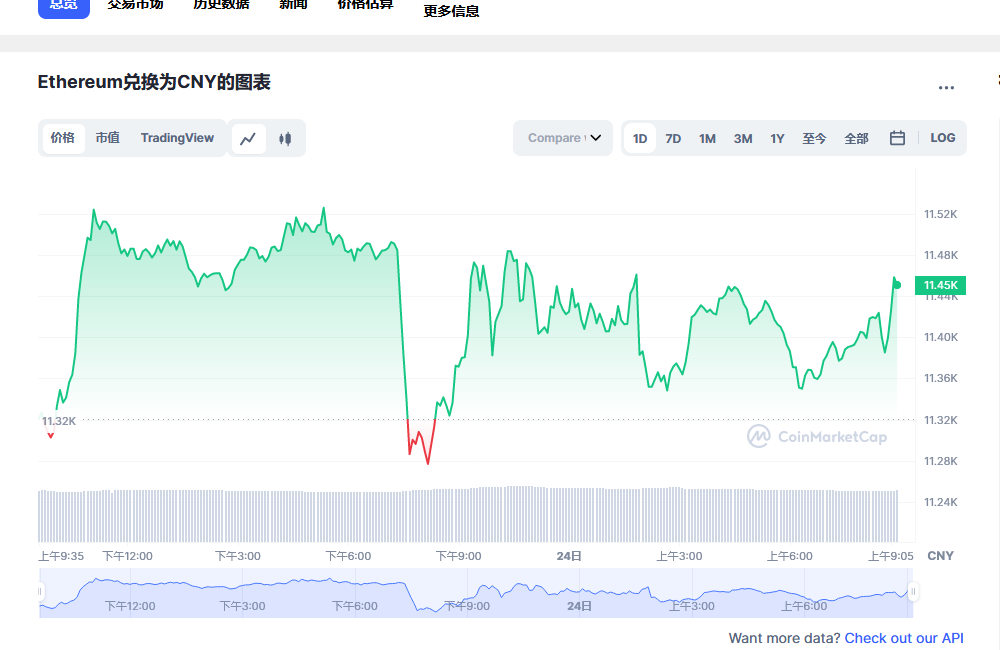This screenshot has width=1000, height=650.
Task: Open the Compare dropdown
Action: (563, 138)
